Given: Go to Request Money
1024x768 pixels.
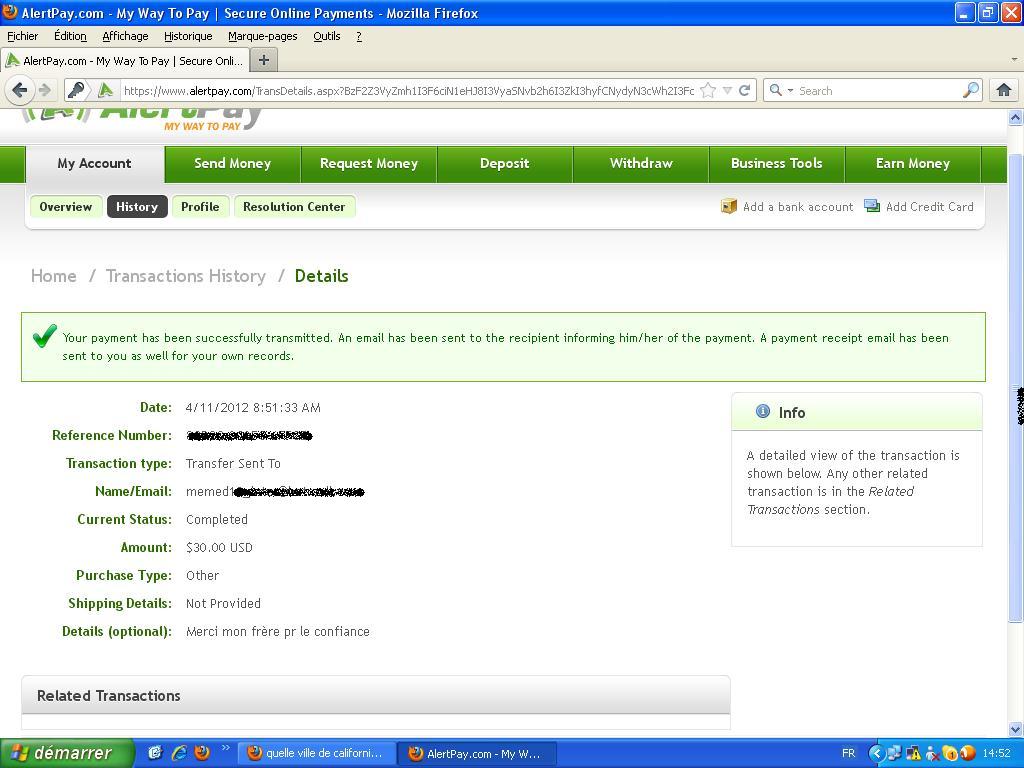Looking at the screenshot, I should 369,163.
